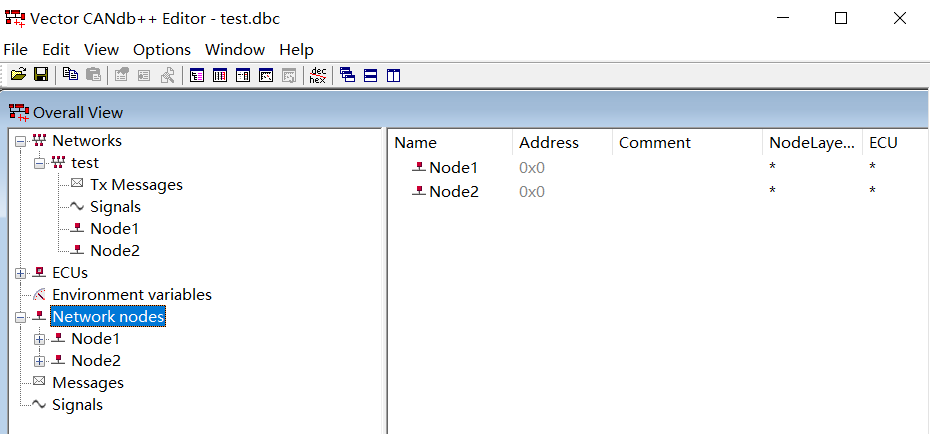Select the highlighted Network nodes item
This screenshot has height=434, width=930.
tap(108, 317)
